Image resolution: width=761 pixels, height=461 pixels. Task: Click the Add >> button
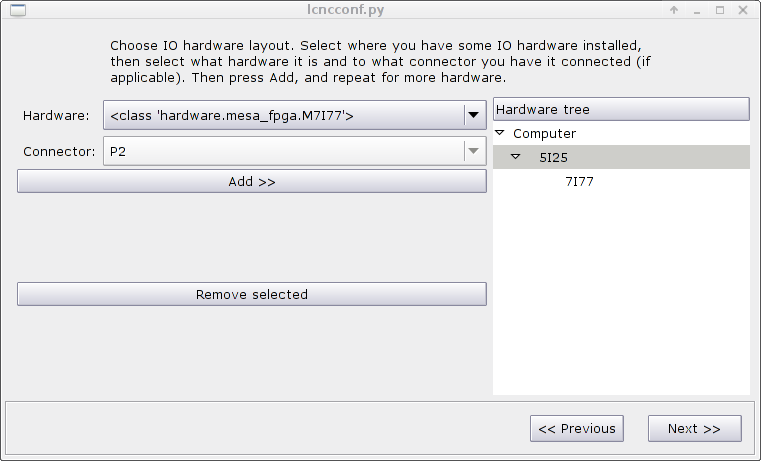(252, 181)
